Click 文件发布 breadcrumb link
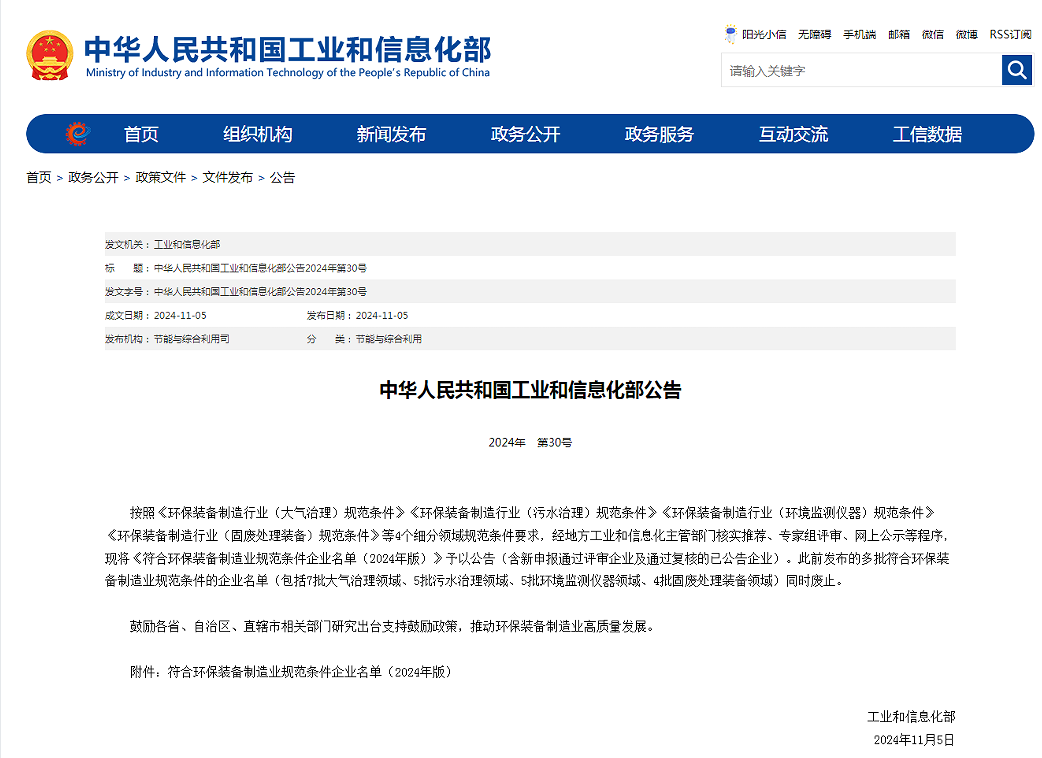Viewport: 1042px width, 758px height. [x=228, y=178]
